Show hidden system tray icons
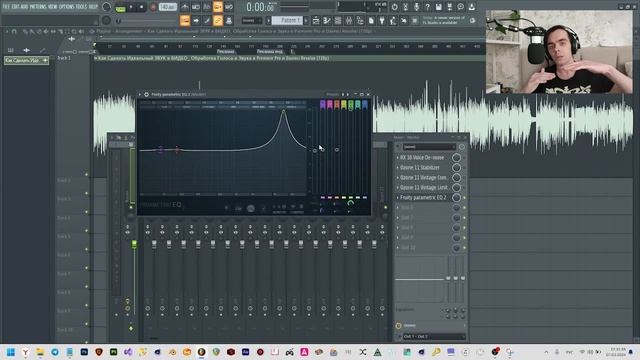The height and width of the screenshot is (360, 640). (x=546, y=352)
